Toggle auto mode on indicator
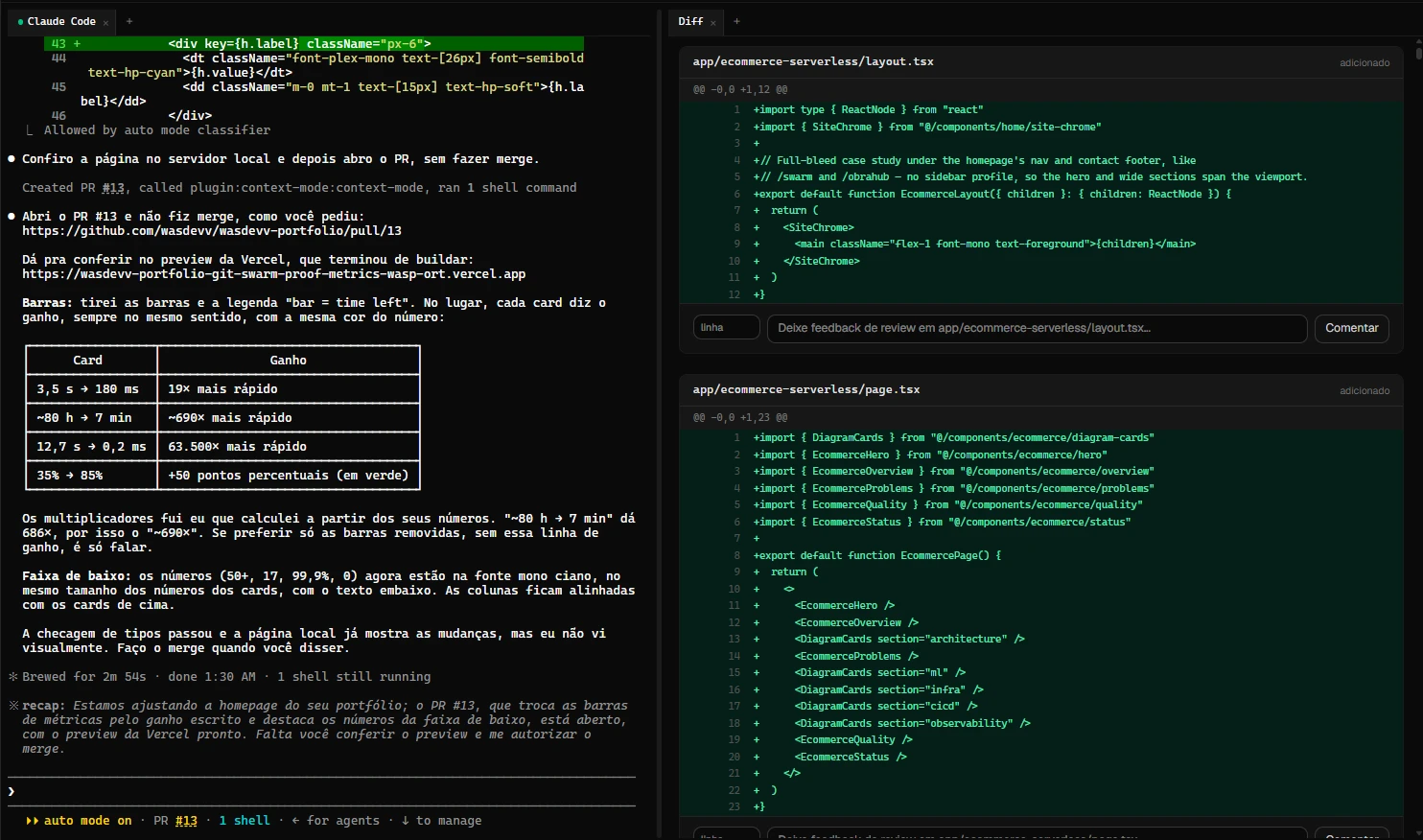 tap(80, 821)
